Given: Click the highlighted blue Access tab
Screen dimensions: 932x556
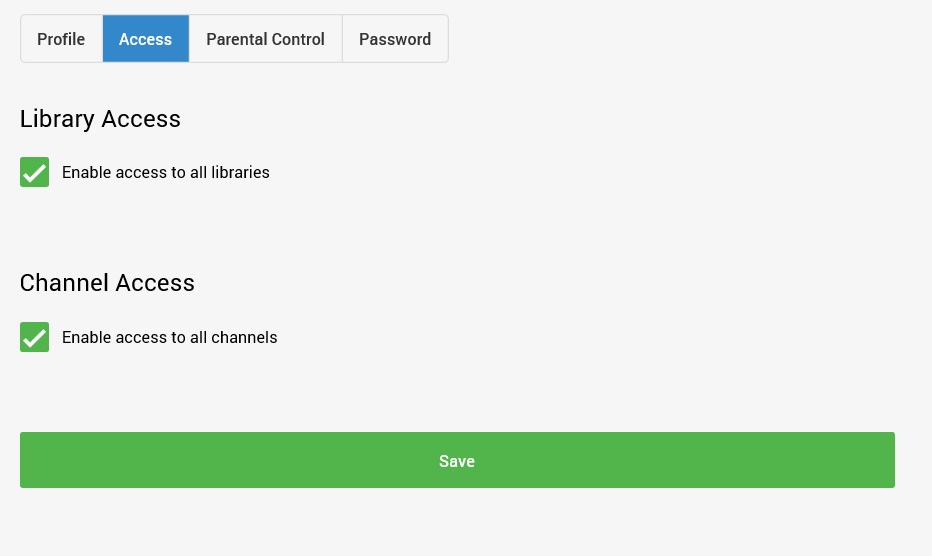Looking at the screenshot, I should click(x=145, y=39).
